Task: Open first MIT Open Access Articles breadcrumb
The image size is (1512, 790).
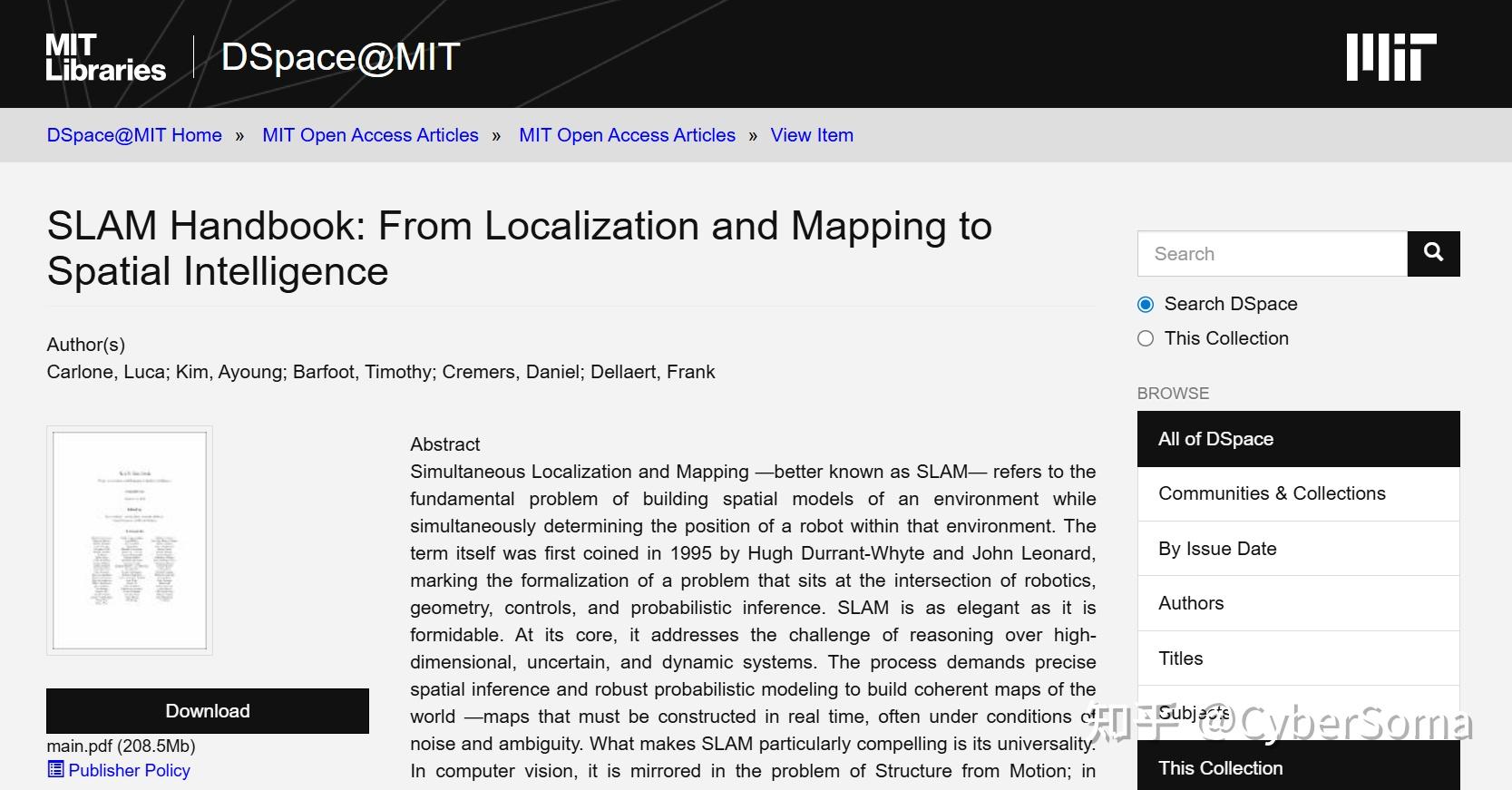Action: coord(370,135)
